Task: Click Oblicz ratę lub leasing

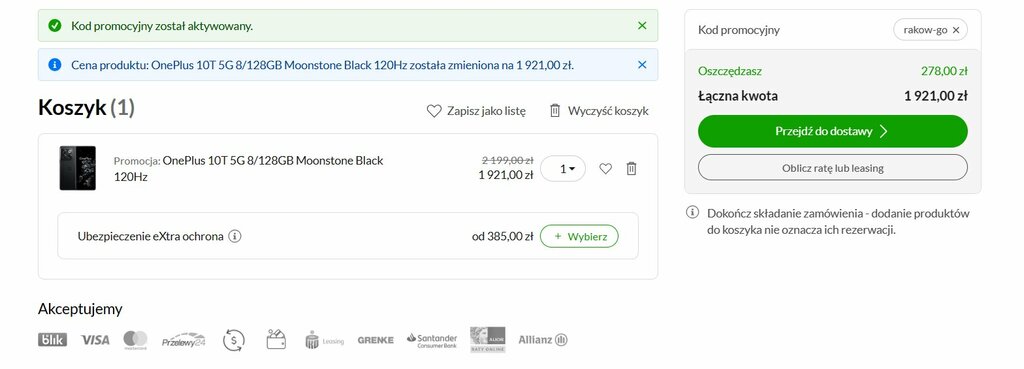Action: 833,168
